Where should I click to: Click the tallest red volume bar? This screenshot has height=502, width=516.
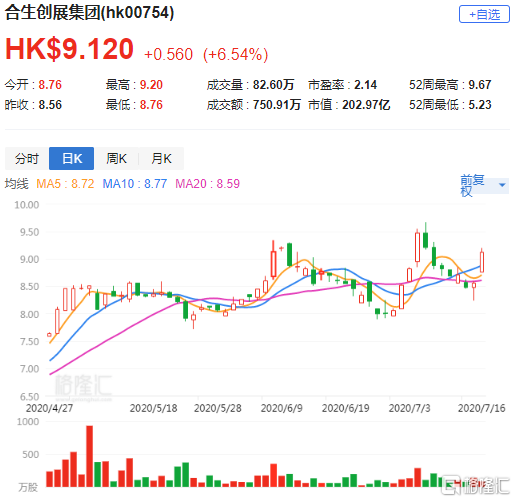point(90,456)
